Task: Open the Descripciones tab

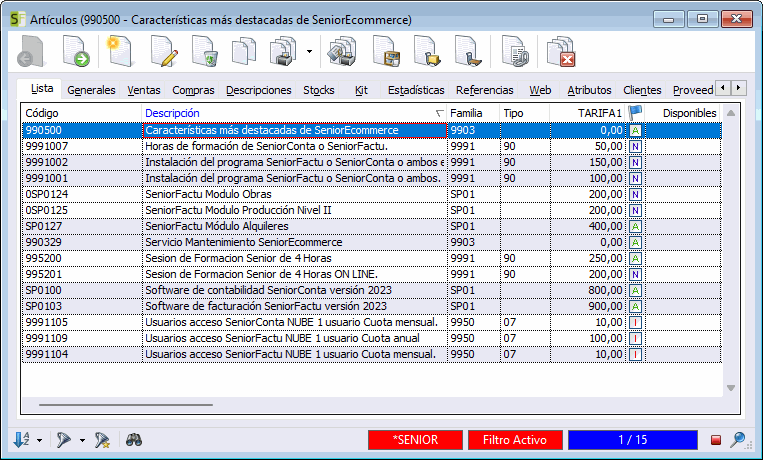Action: click(x=258, y=90)
